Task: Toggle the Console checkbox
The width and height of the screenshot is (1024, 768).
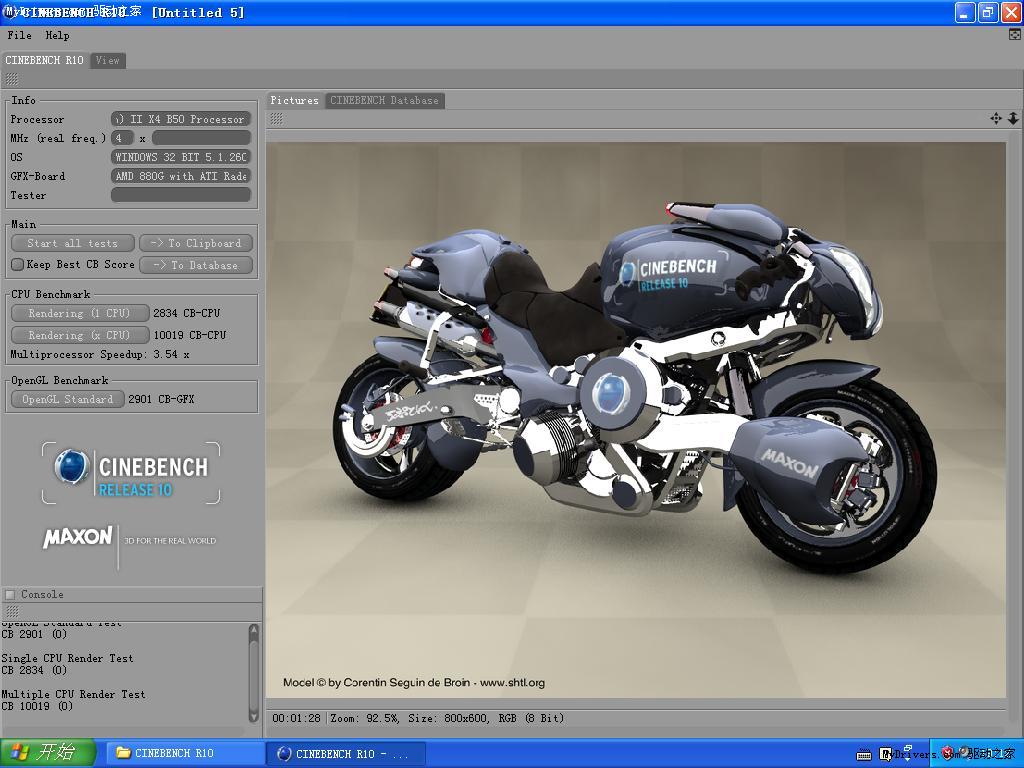Action: [10, 594]
